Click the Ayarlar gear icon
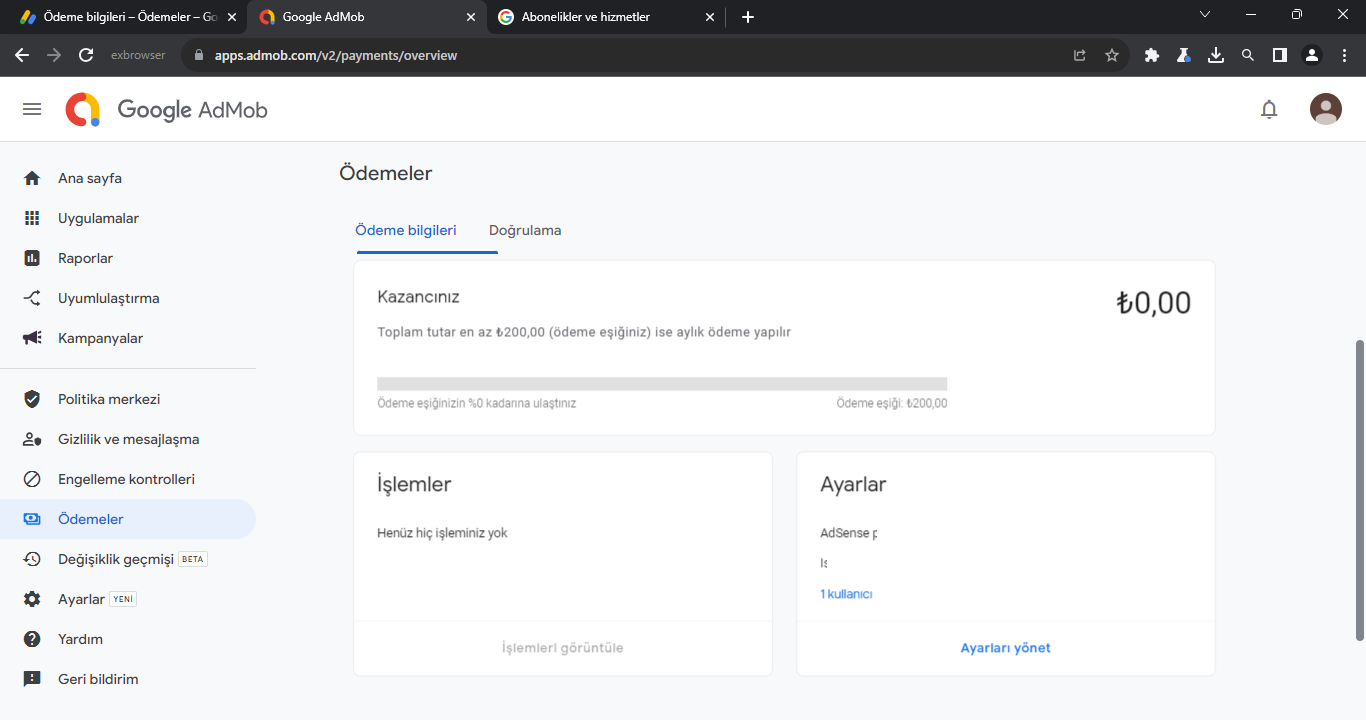Viewport: 1366px width, 720px height. click(32, 599)
